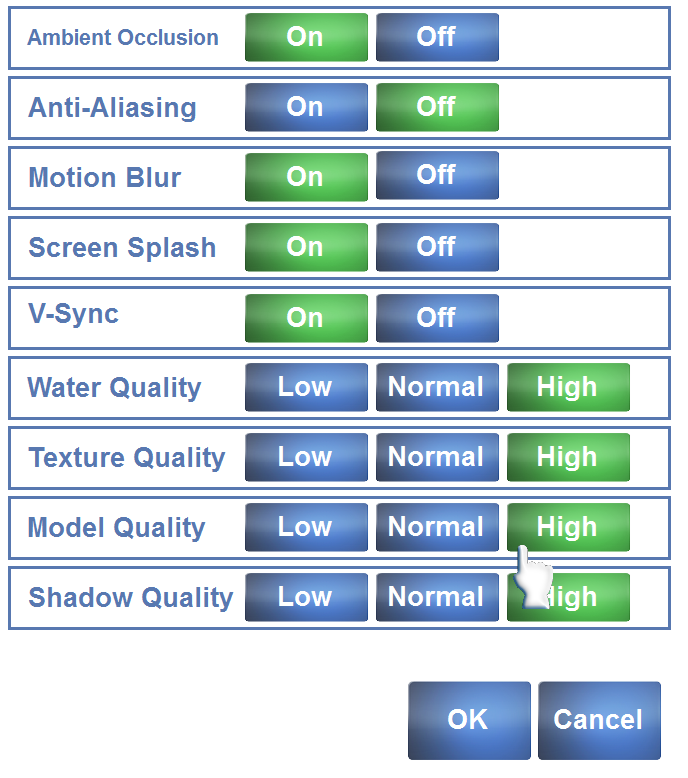The image size is (688, 778).
Task: Set Shadow Quality to Low
Action: point(306,598)
